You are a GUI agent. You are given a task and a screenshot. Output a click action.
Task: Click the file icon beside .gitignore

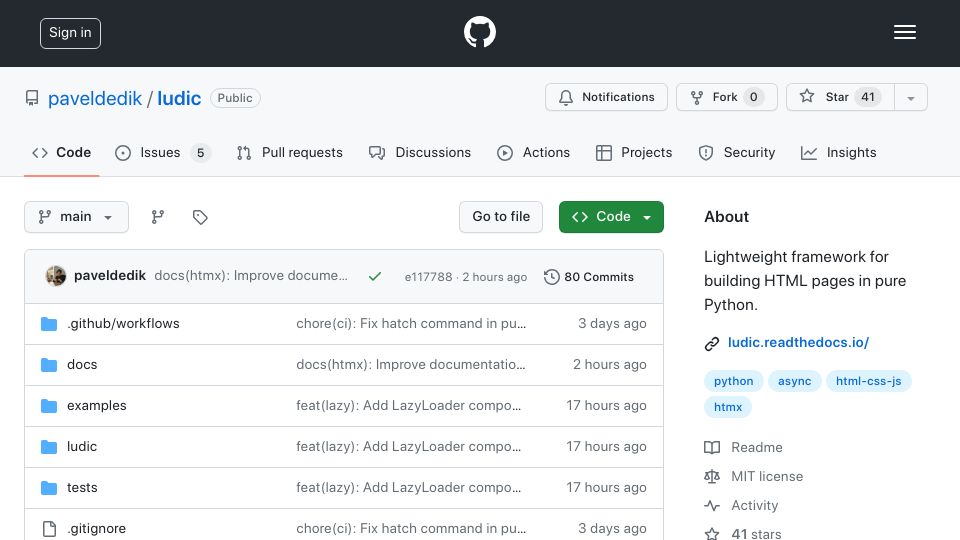pos(49,529)
